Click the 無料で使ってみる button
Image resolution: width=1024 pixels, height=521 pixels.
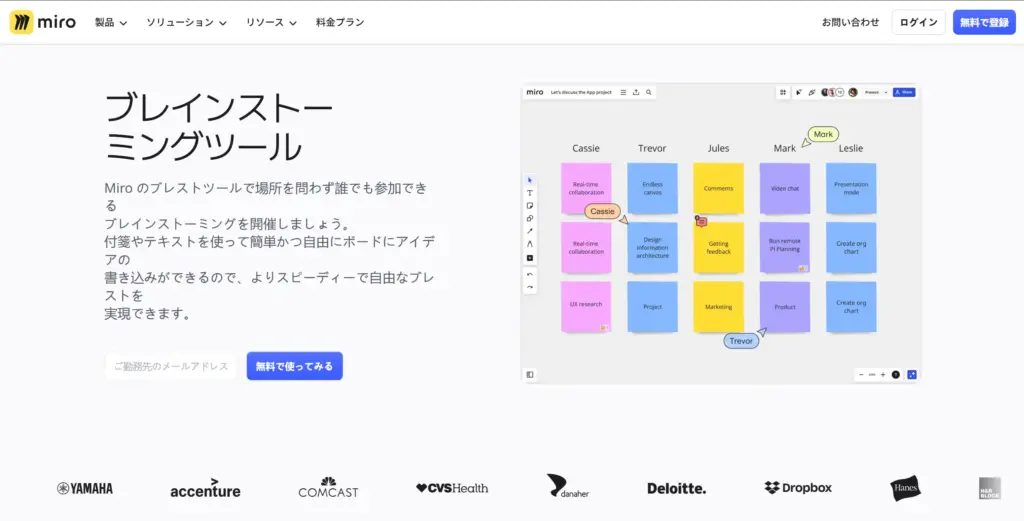tap(294, 366)
